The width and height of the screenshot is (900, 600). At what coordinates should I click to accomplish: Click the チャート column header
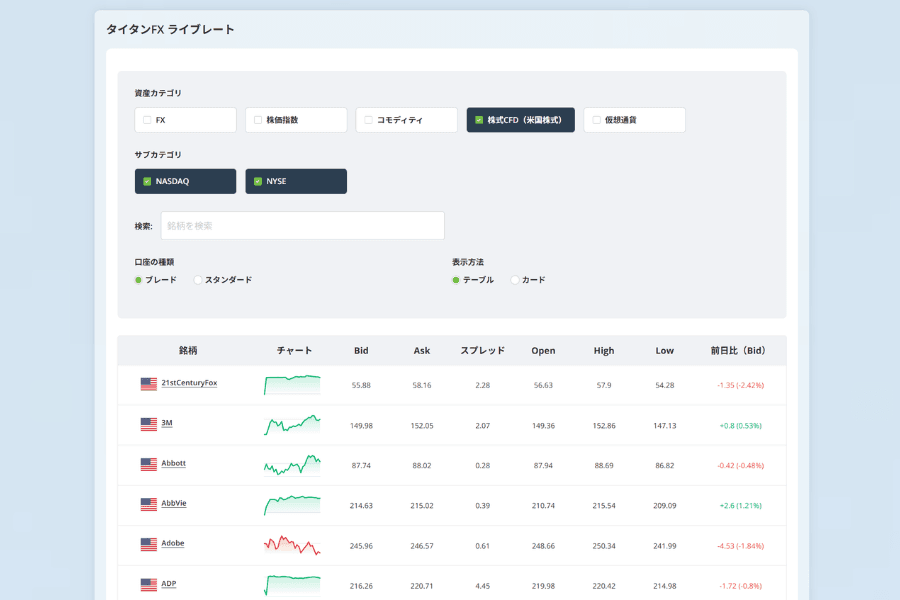coord(294,350)
